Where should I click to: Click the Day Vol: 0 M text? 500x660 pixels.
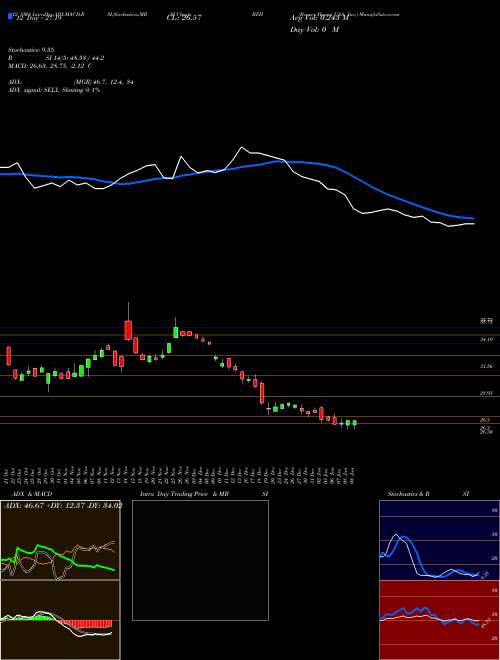pos(314,29)
